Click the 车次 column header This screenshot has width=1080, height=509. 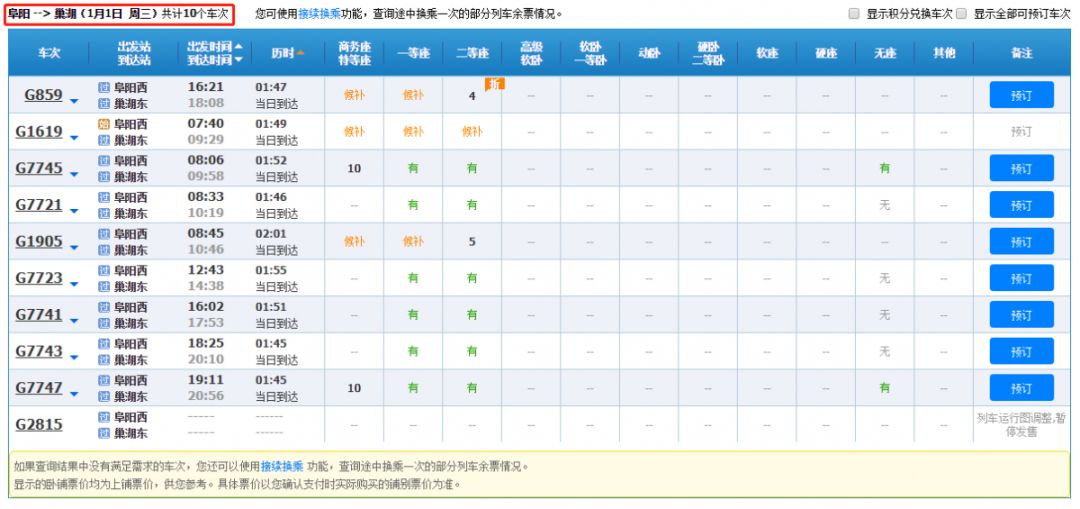pos(48,53)
